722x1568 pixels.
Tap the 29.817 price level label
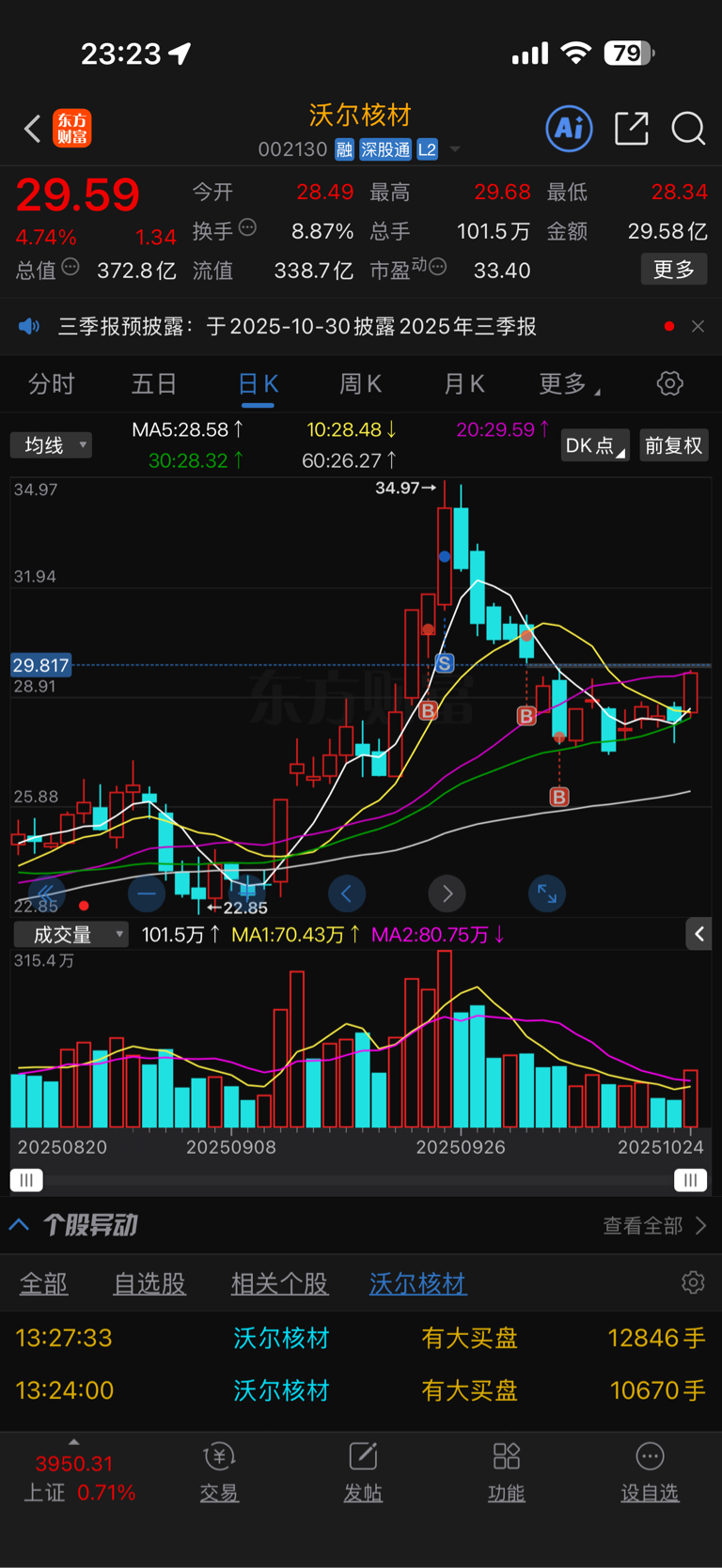click(40, 665)
